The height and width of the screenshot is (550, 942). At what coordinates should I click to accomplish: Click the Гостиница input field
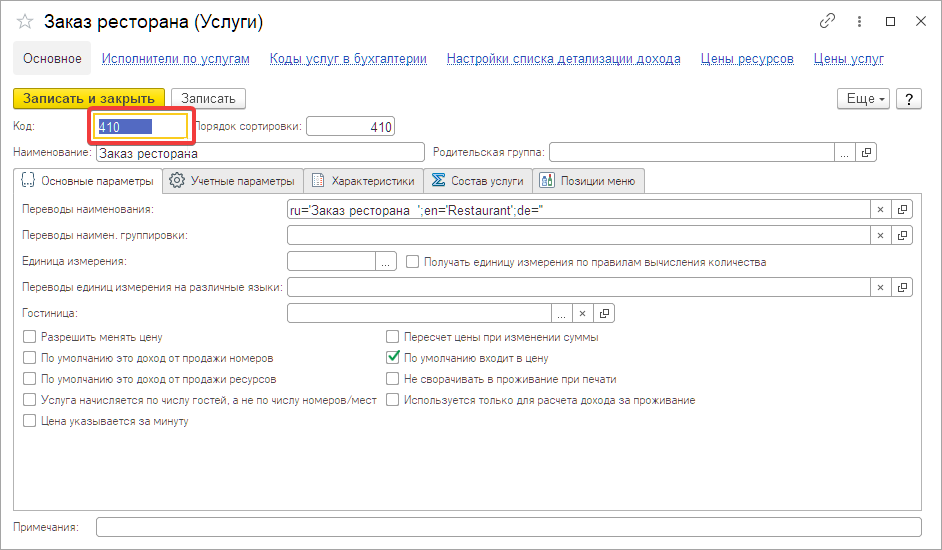click(x=419, y=313)
